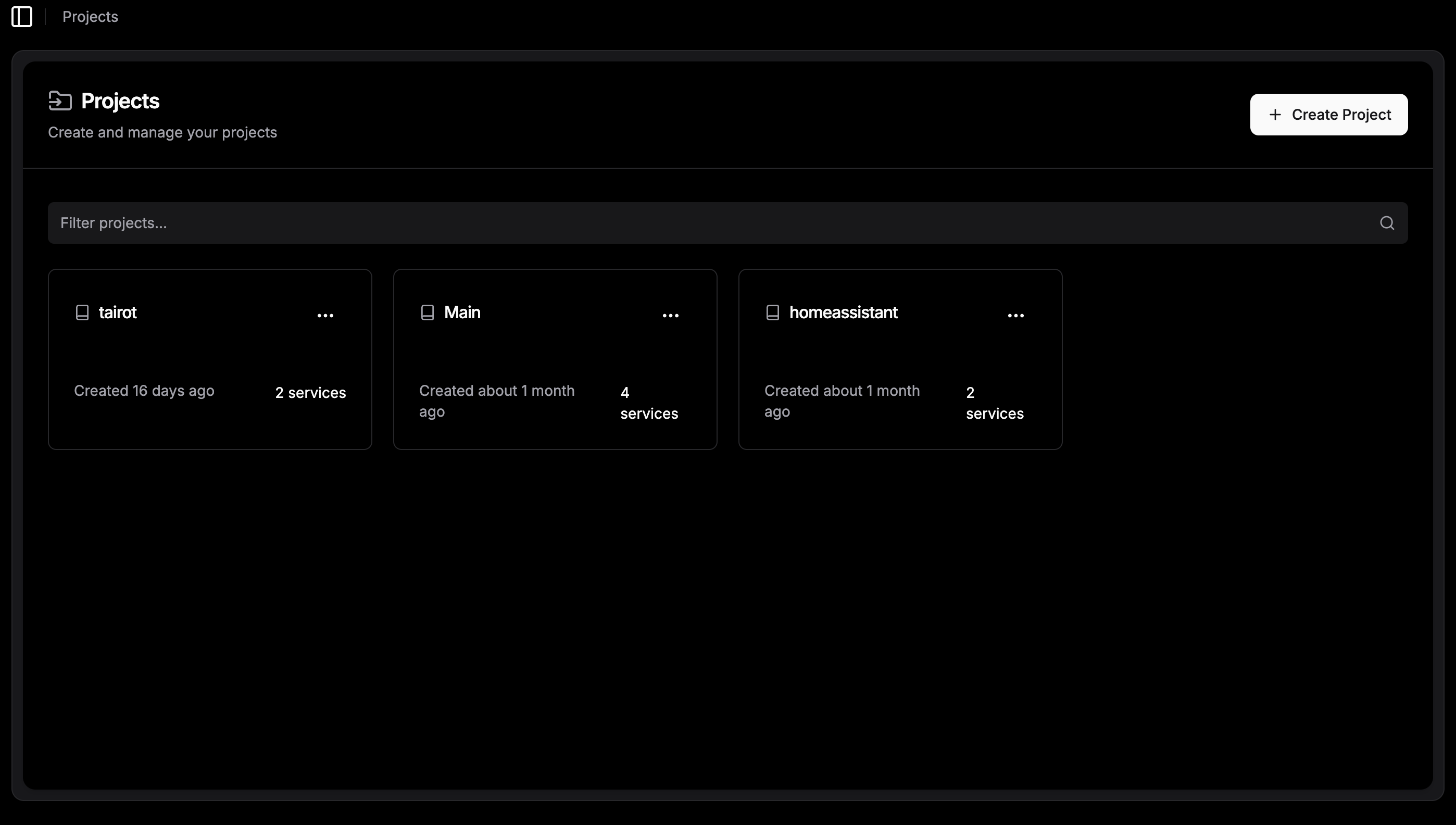1456x825 pixels.
Task: Click the 2 services label on tairot
Action: point(310,393)
